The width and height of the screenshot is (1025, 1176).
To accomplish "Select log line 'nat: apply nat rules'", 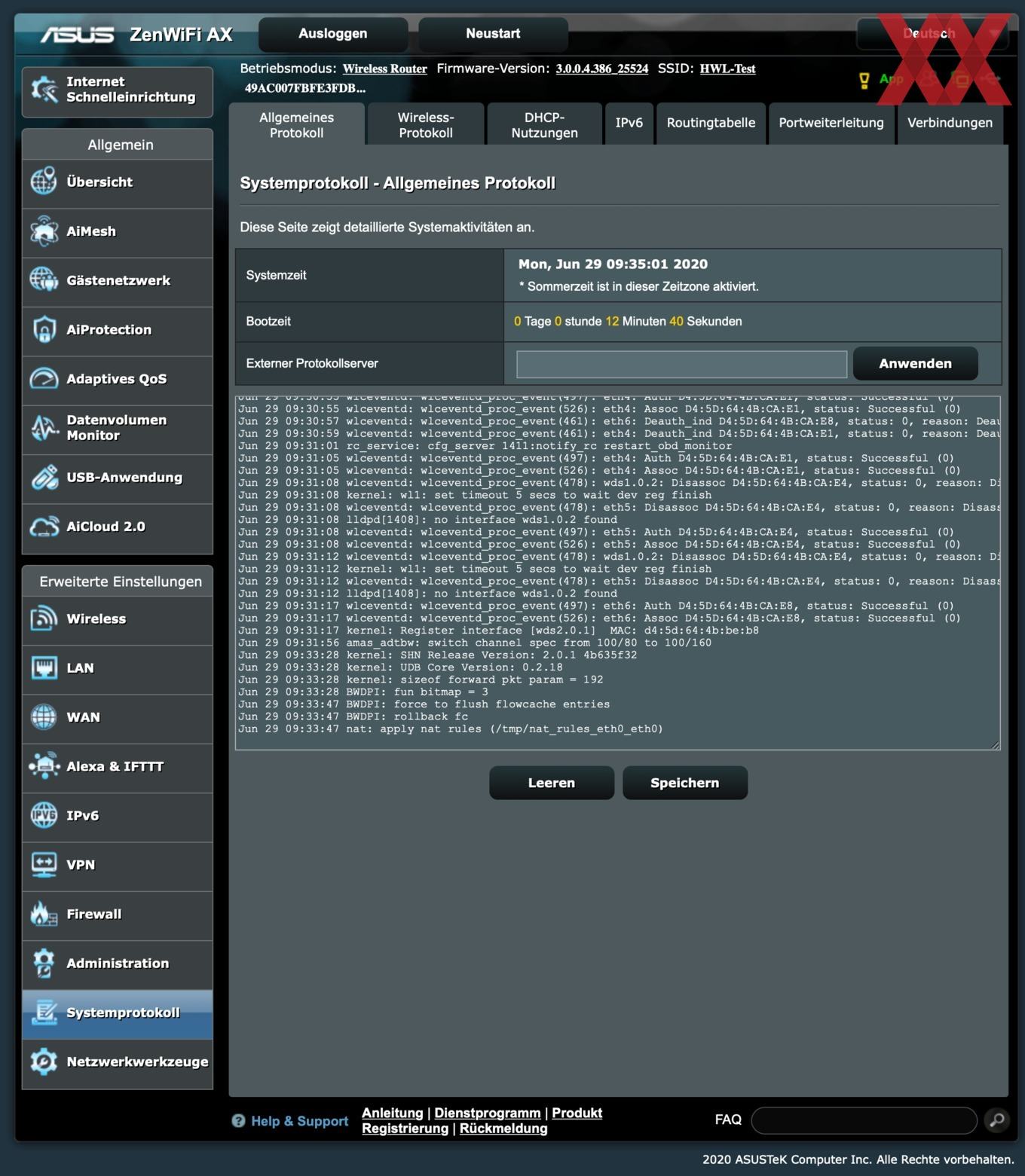I will 451,729.
